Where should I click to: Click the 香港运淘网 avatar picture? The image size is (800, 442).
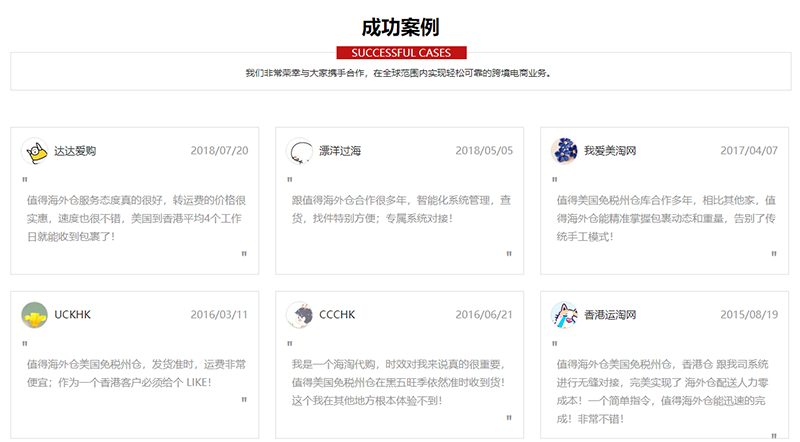(x=565, y=315)
